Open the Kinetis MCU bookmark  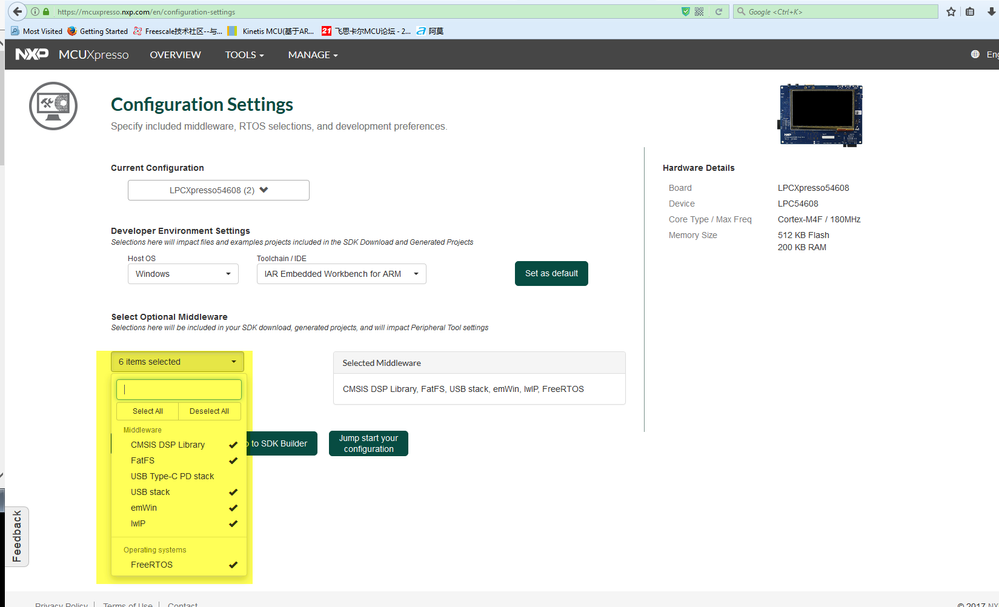point(271,31)
